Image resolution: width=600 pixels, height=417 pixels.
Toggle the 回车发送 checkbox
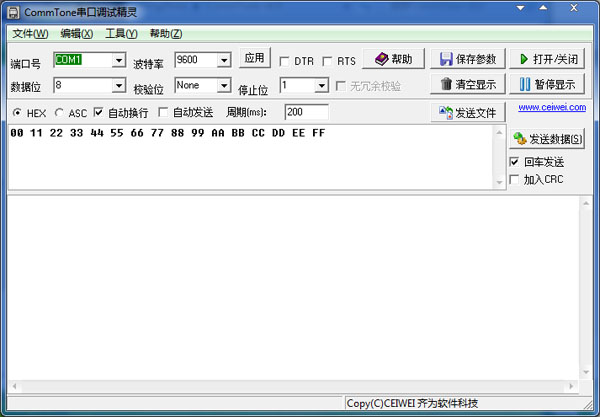tap(515, 162)
